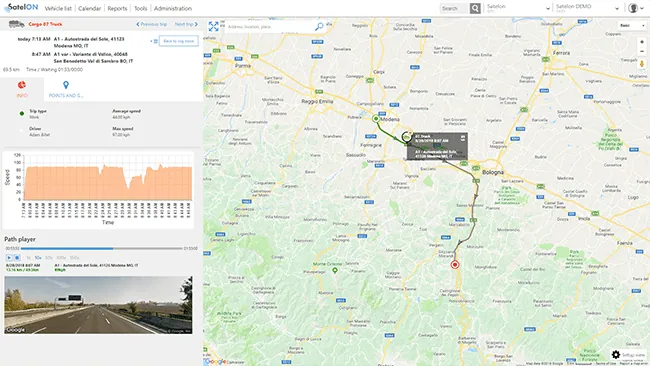Viewport: 650px width, 366px height.
Task: Select 10x playback speed
Action: pyautogui.click(x=38, y=257)
